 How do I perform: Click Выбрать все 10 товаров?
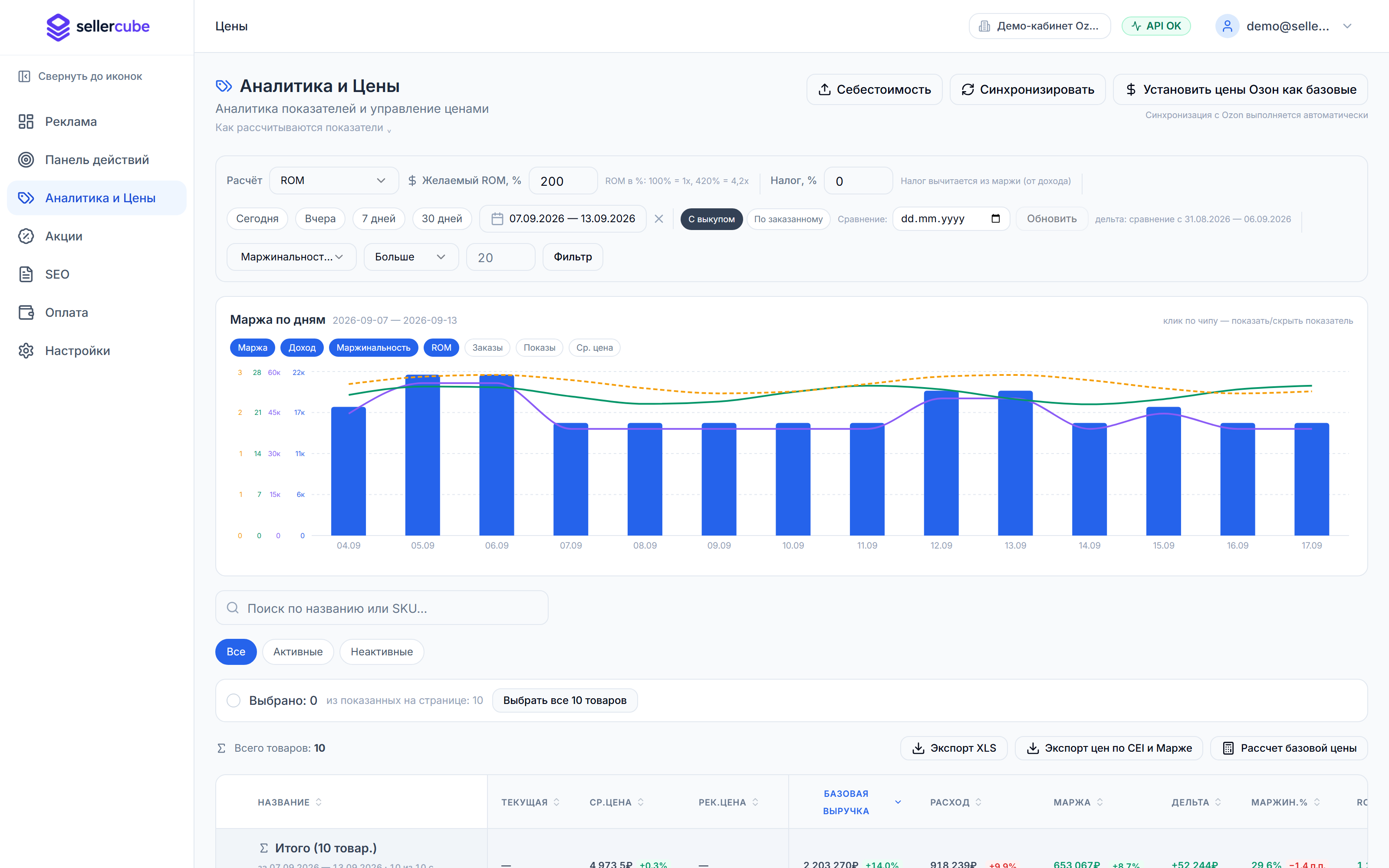point(565,700)
